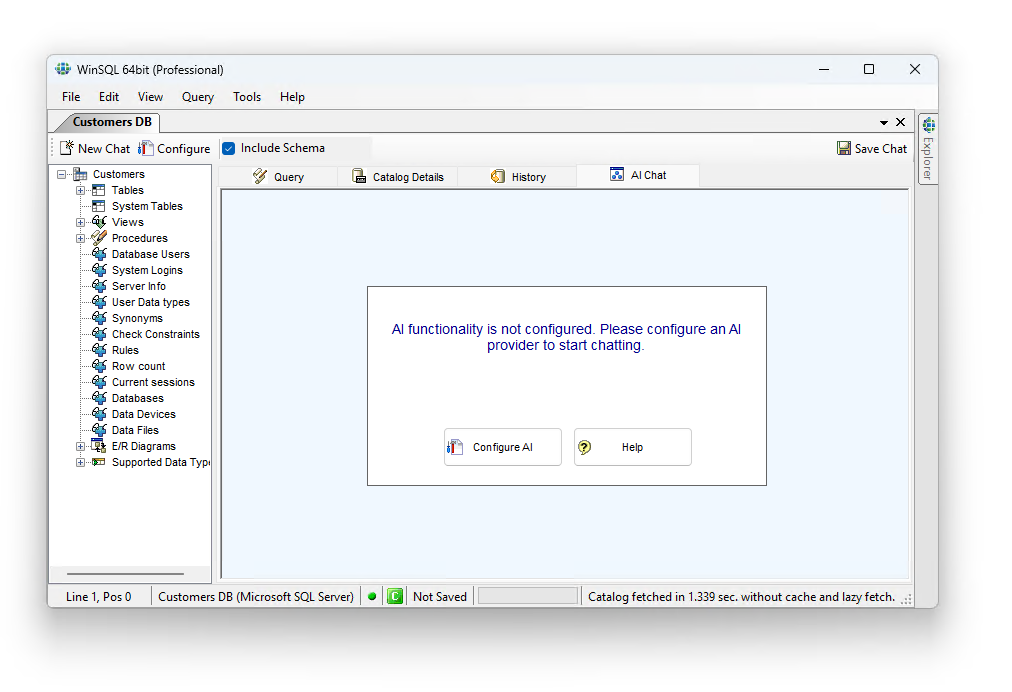Click the System Tables node icon

coord(99,207)
